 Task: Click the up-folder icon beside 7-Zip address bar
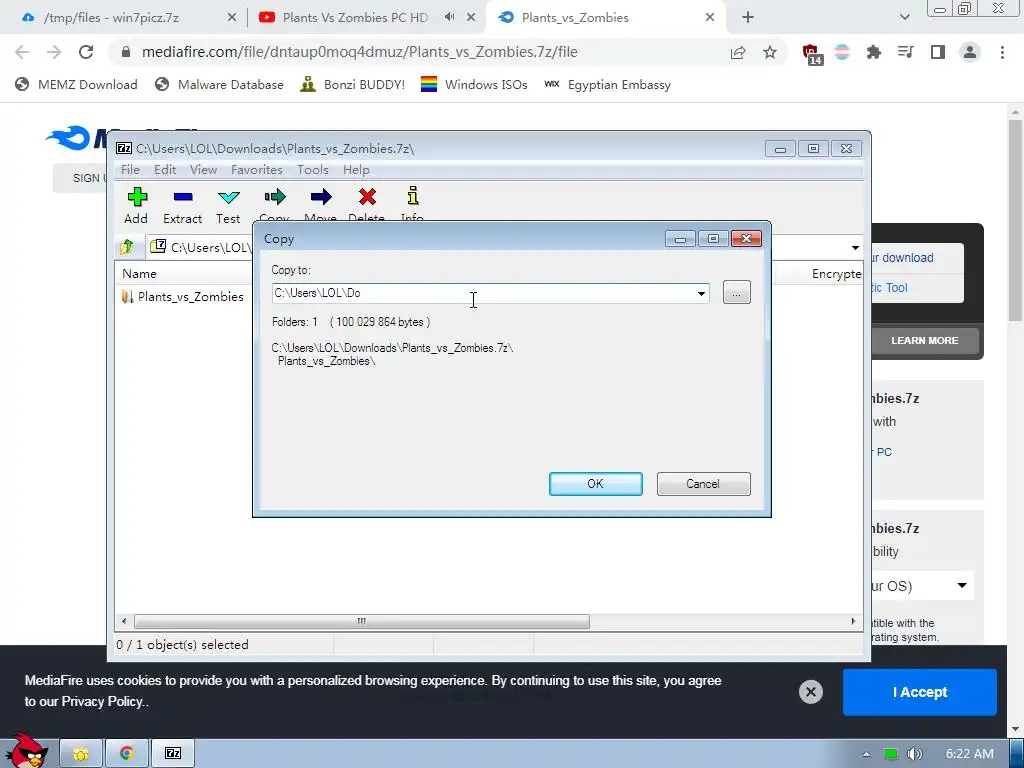pyautogui.click(x=127, y=247)
